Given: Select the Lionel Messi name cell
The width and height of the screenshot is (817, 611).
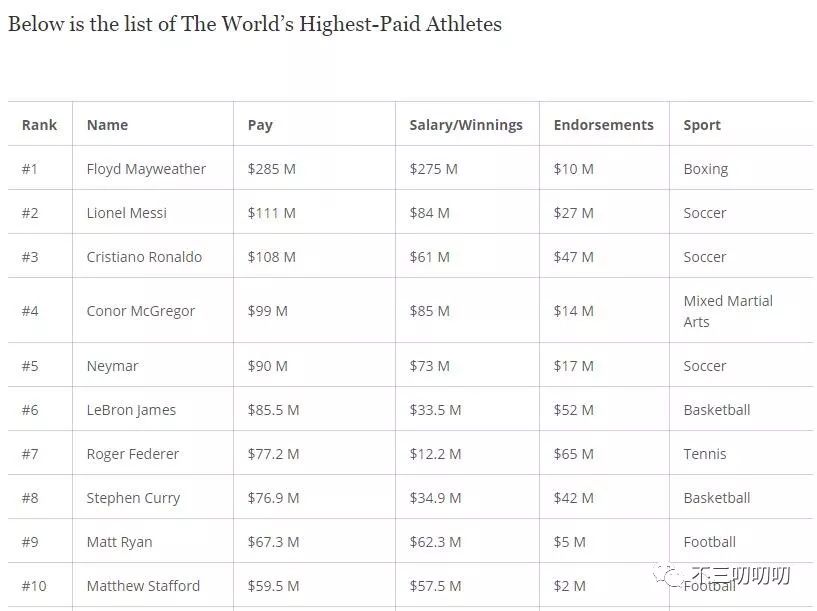Looking at the screenshot, I should point(127,213).
